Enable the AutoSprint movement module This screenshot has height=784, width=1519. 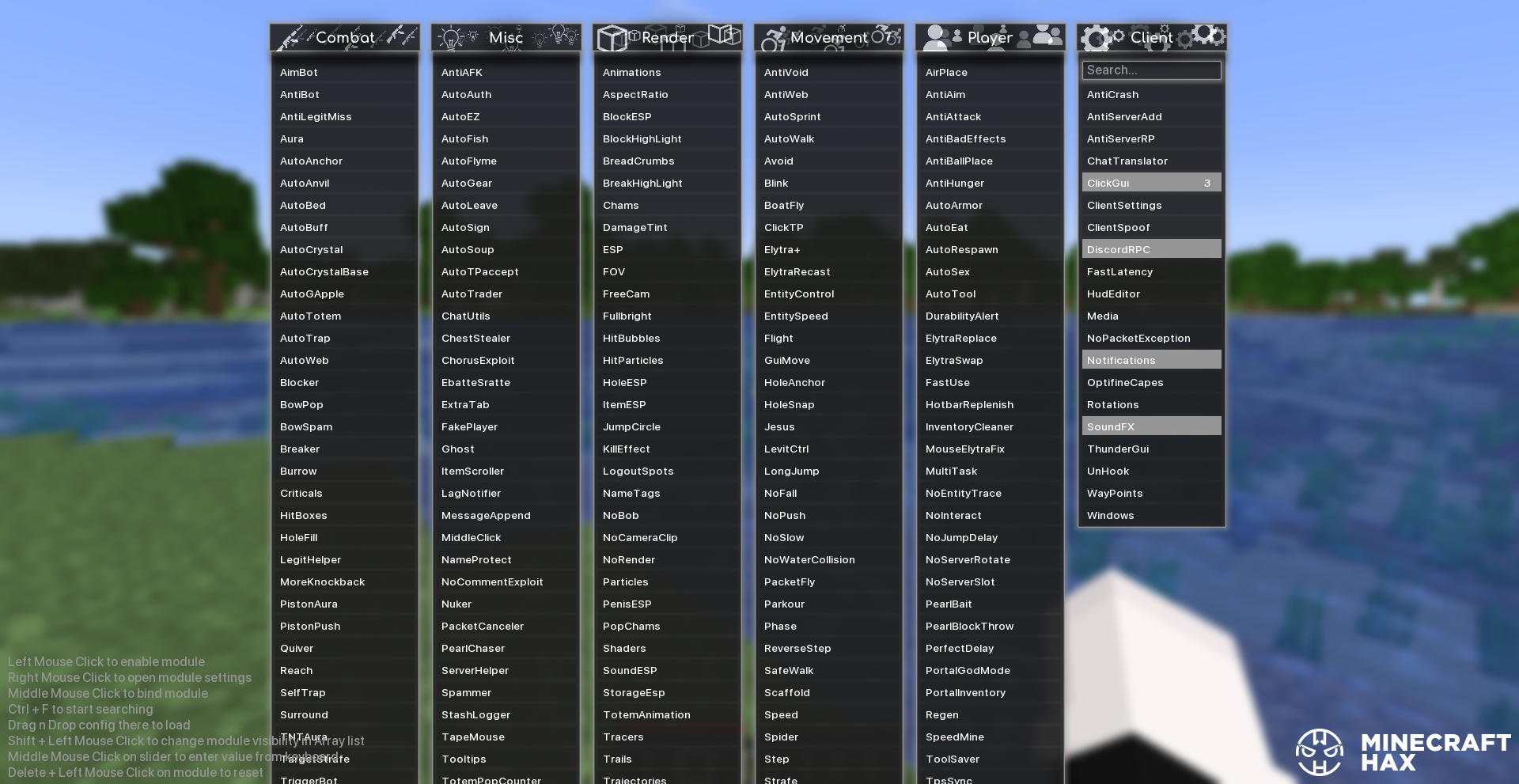[x=792, y=116]
